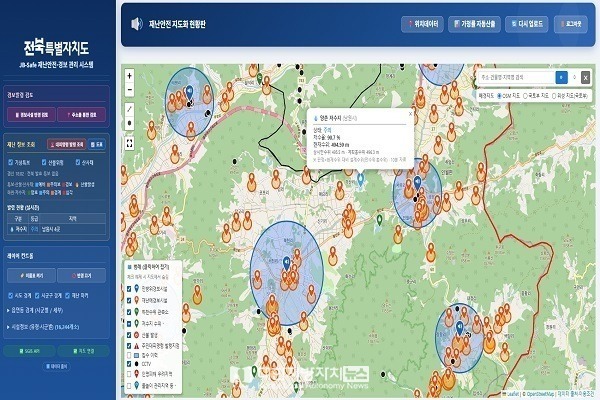
Task: Toggle the 시군구 경계 checkbox
Action: tap(37, 295)
